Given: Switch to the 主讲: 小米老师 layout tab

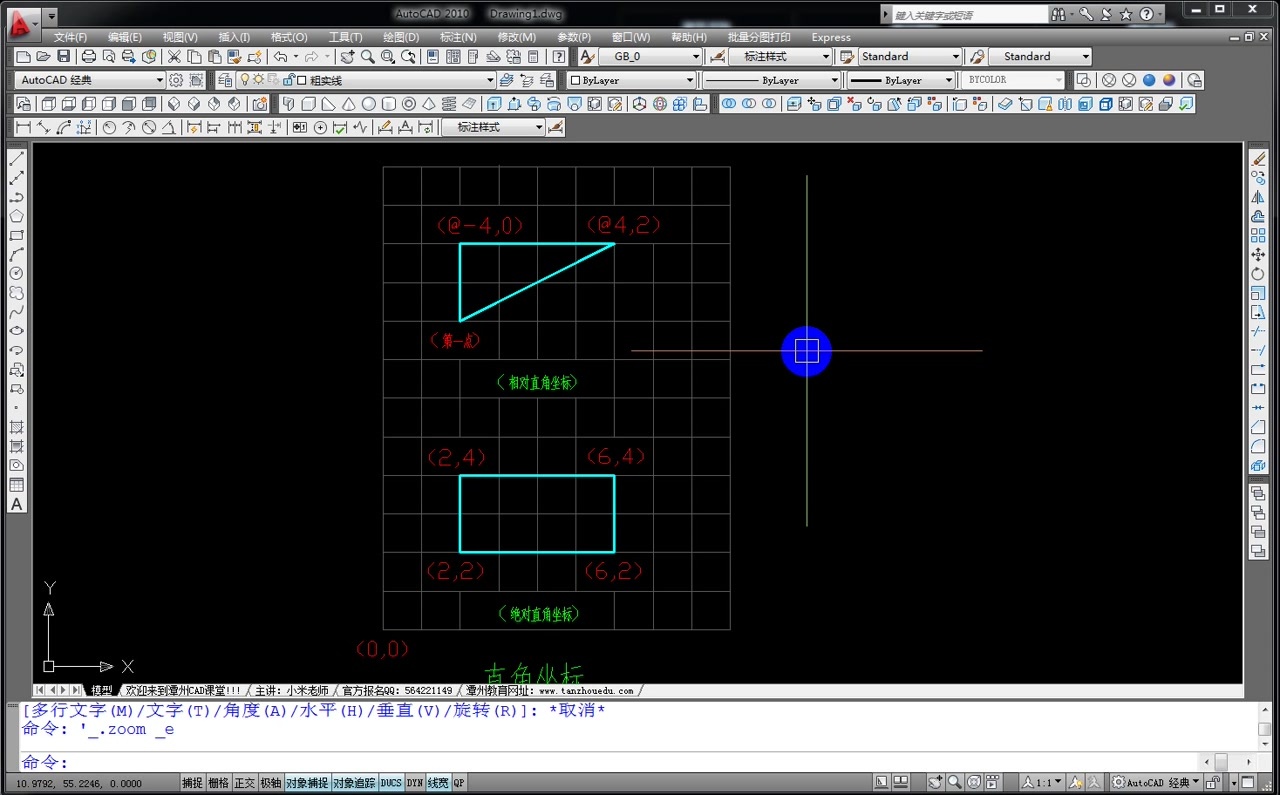Looking at the screenshot, I should 292,690.
